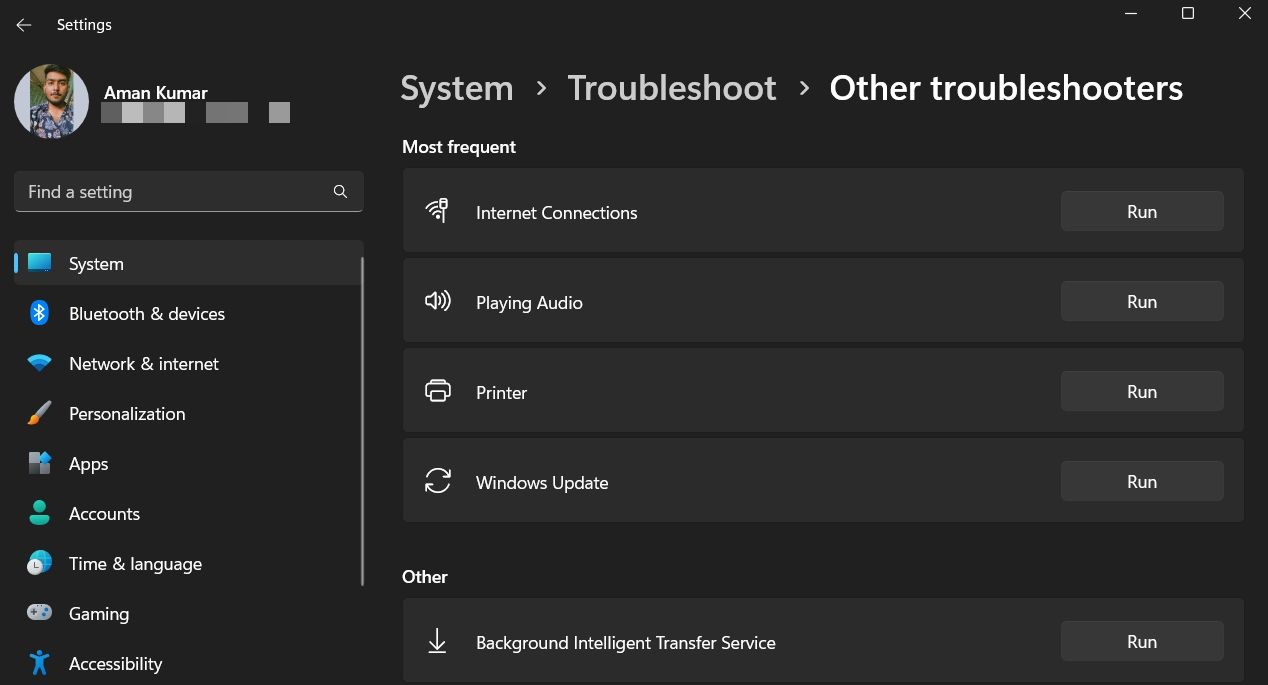
Task: Open Accessibility settings
Action: click(188, 662)
